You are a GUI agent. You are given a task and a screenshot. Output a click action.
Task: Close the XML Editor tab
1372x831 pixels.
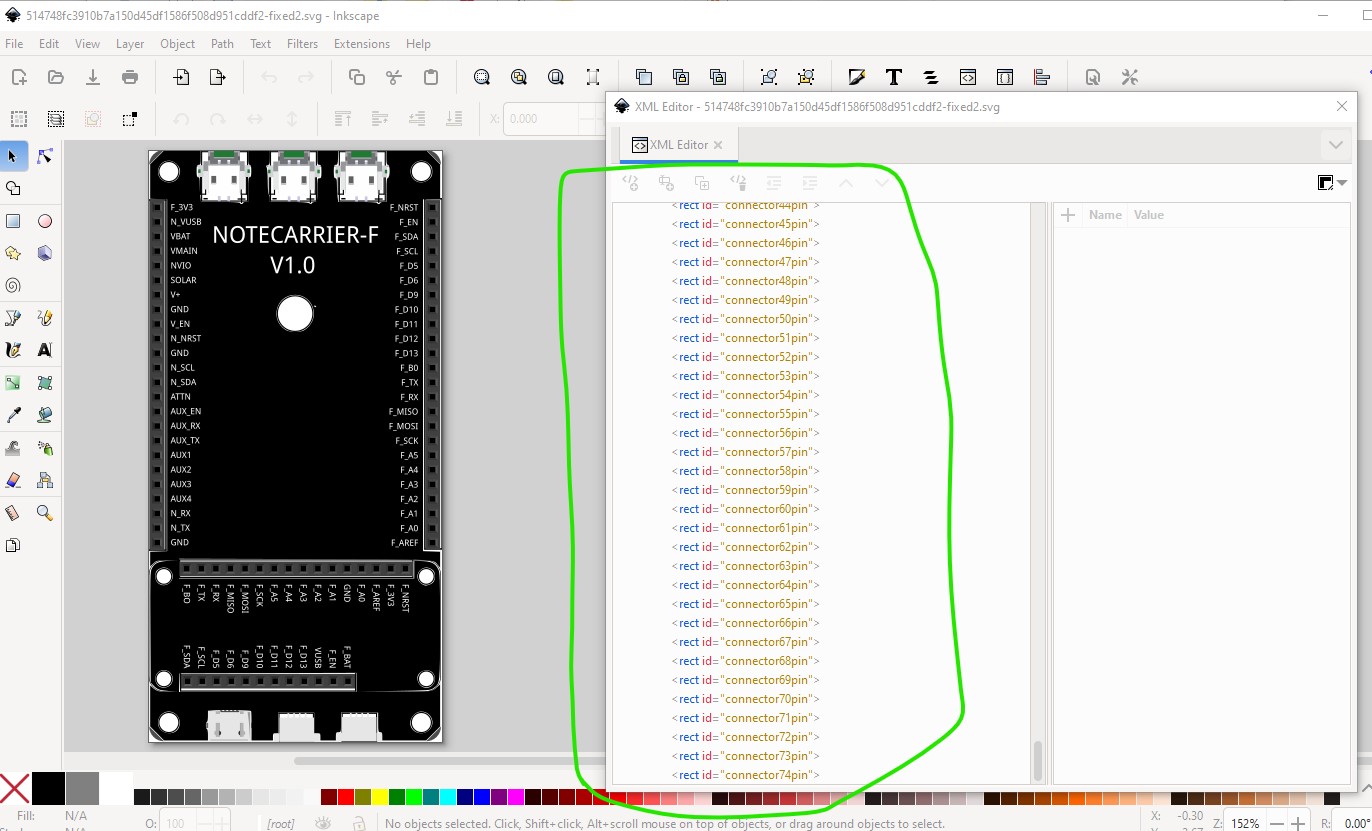pyautogui.click(x=718, y=145)
